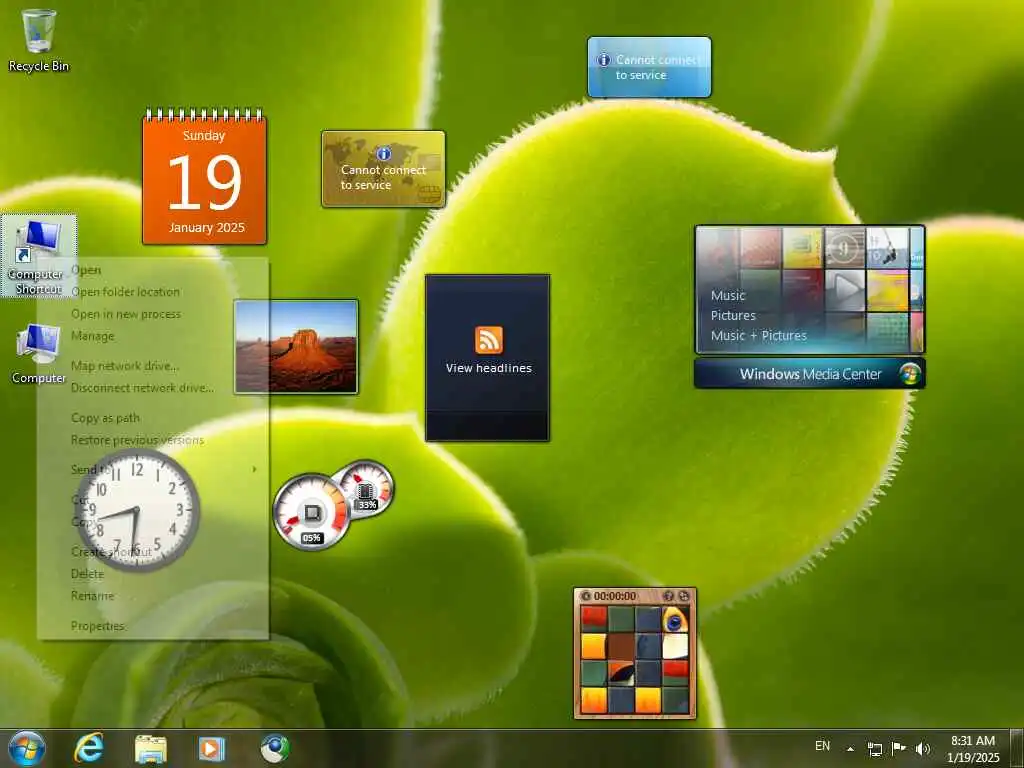
Task: Select Open in new process
Action: tap(126, 314)
